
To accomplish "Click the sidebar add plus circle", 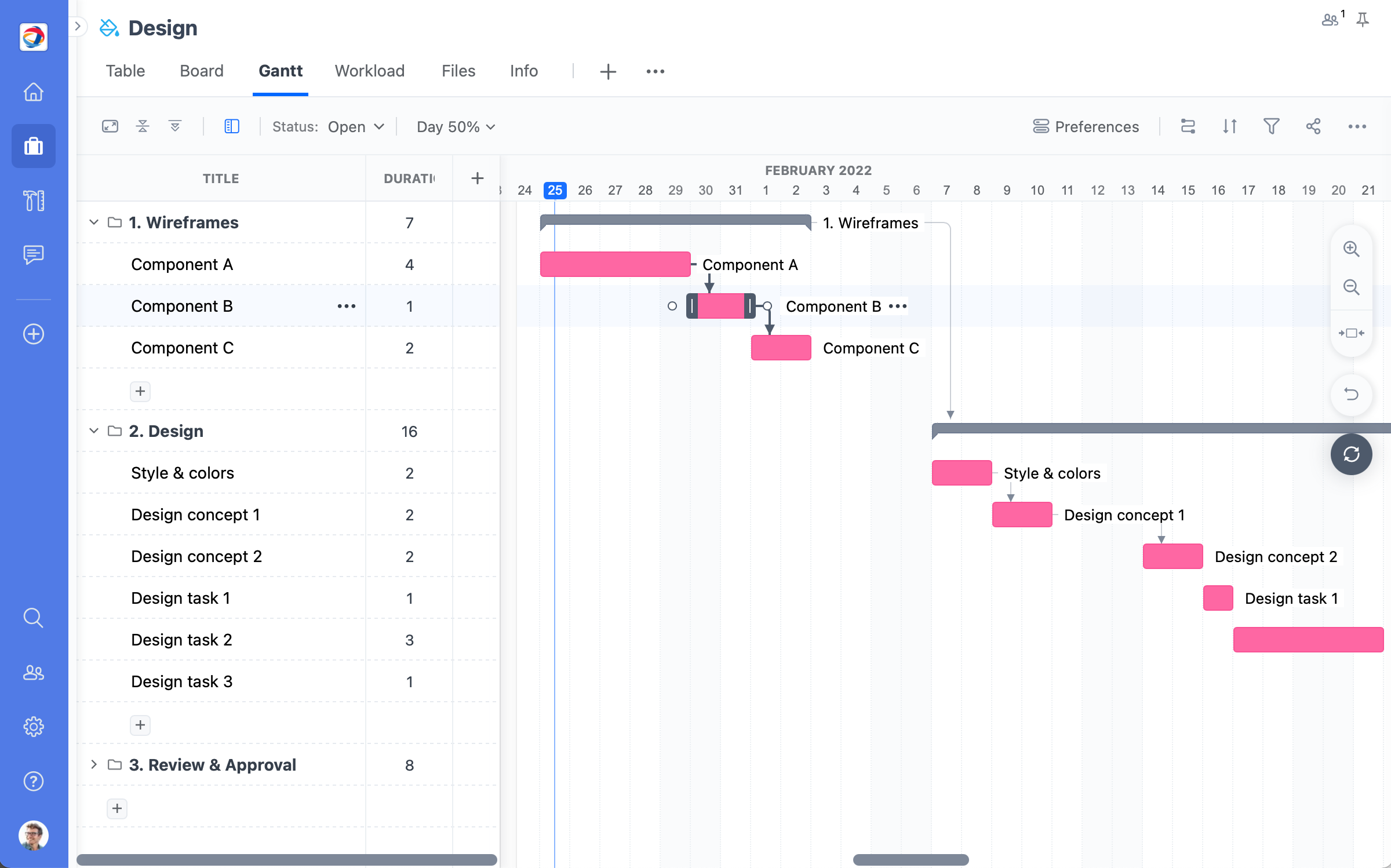I will 34,334.
